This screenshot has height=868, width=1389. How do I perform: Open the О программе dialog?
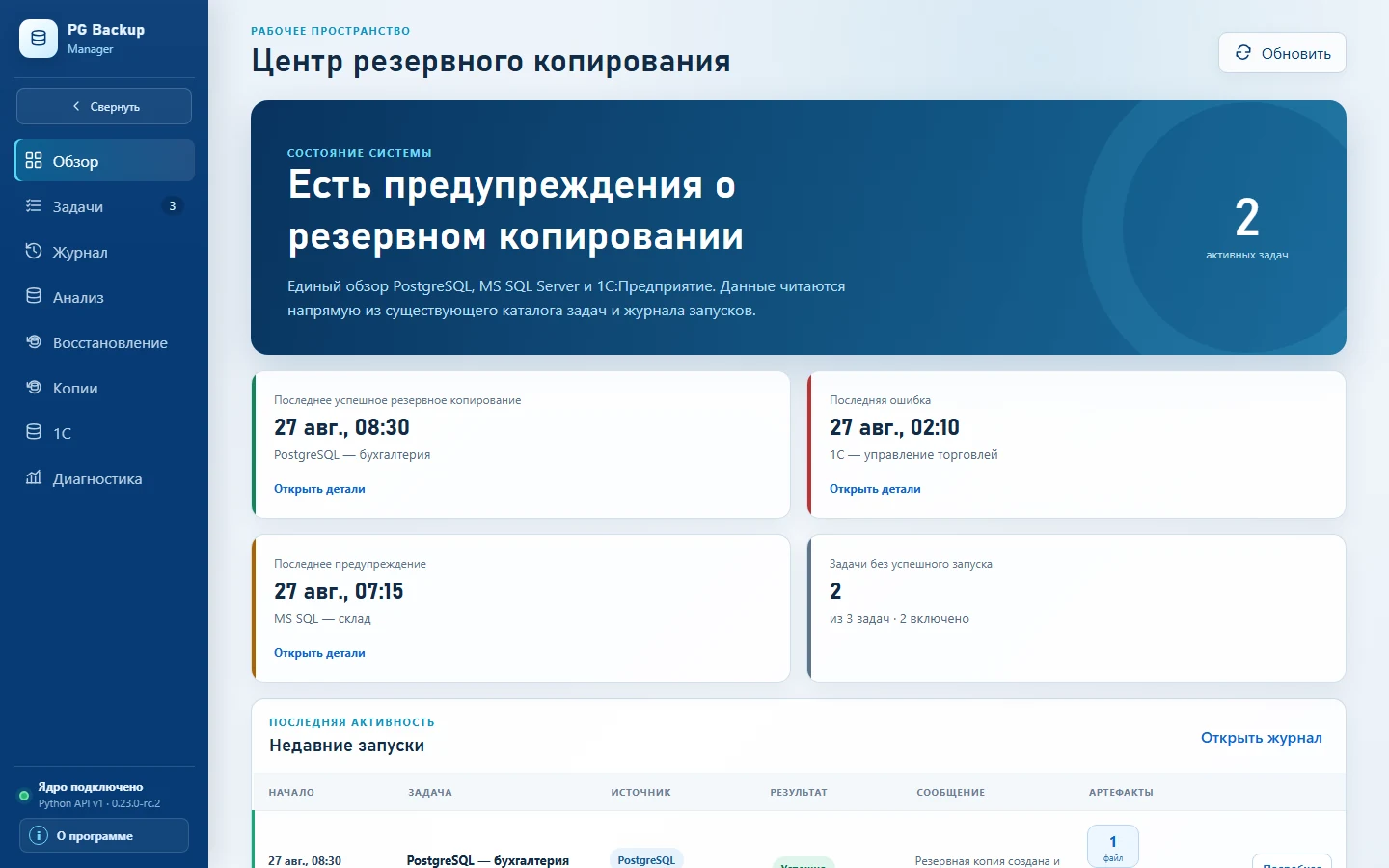pyautogui.click(x=104, y=835)
